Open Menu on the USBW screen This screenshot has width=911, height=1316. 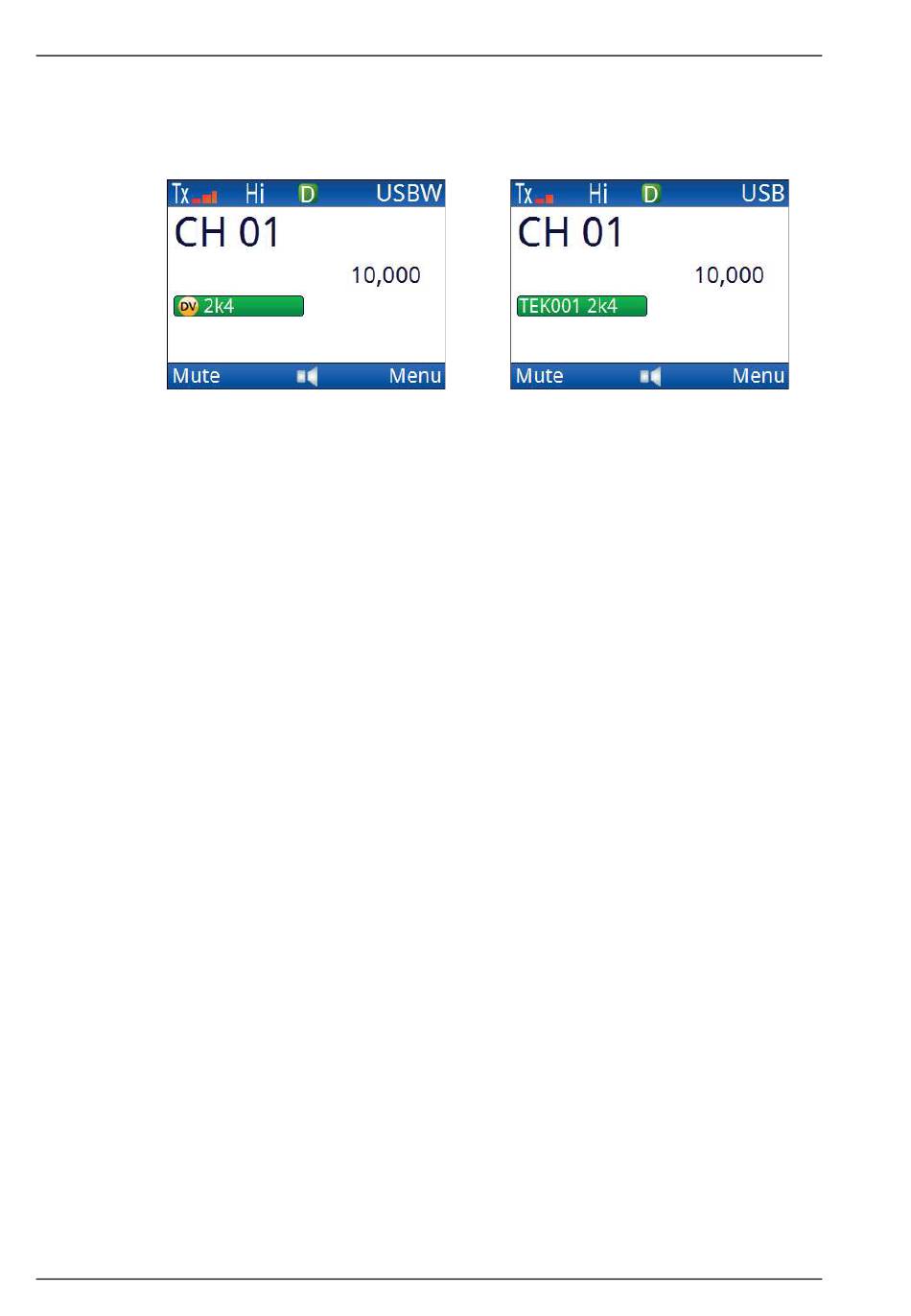point(415,376)
